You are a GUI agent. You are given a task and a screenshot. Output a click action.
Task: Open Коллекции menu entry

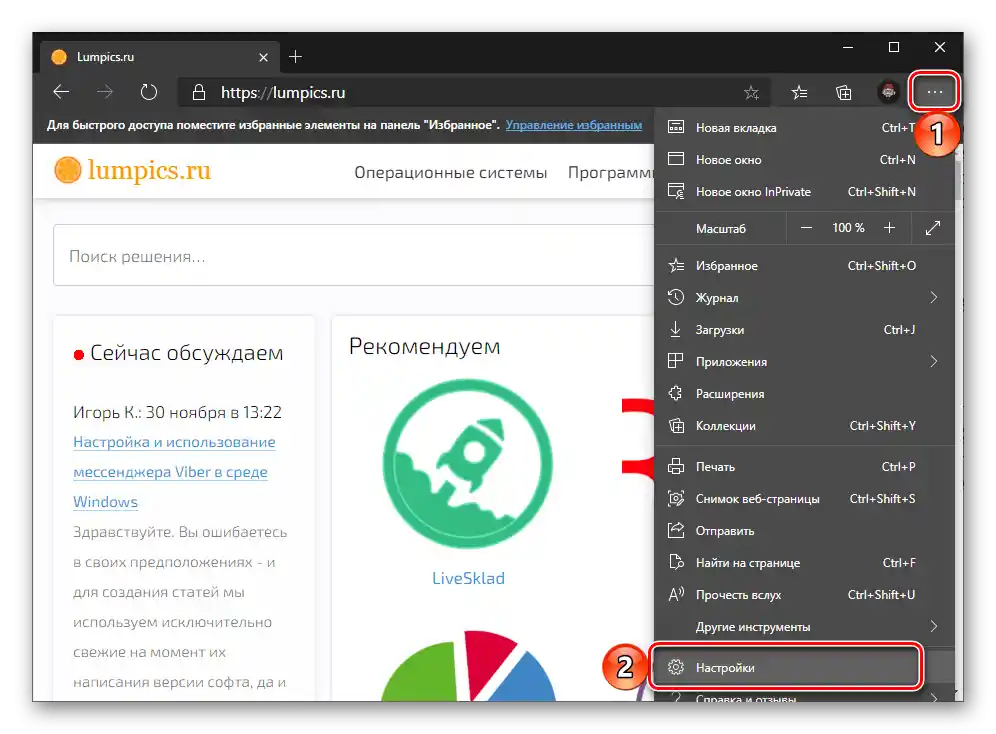[804, 425]
